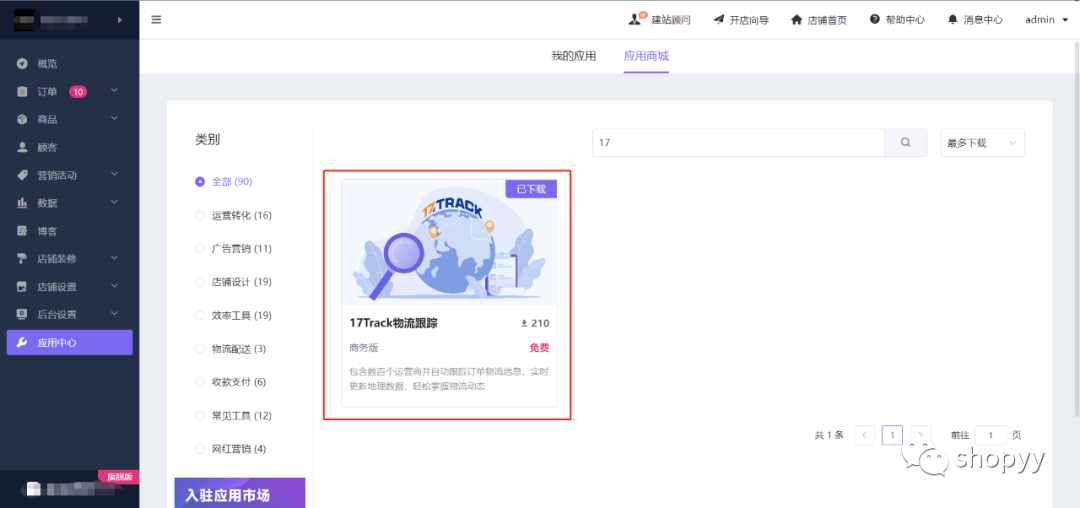Click the 顾客 customers person icon
Viewport: 1080px width, 508px height.
click(22, 147)
